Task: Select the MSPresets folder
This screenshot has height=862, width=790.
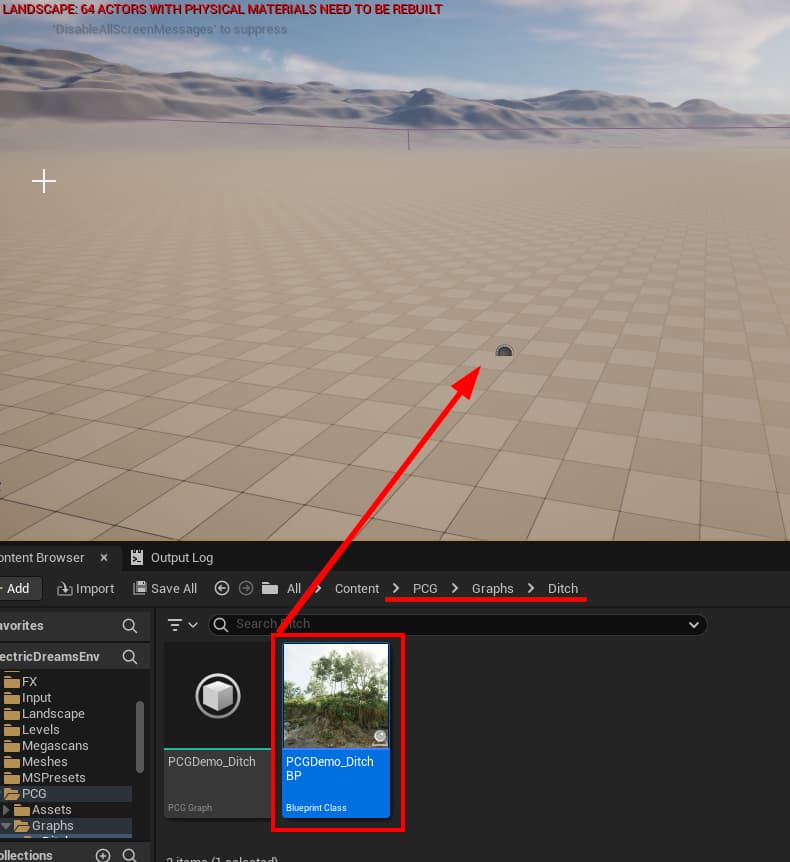Action: coord(53,777)
